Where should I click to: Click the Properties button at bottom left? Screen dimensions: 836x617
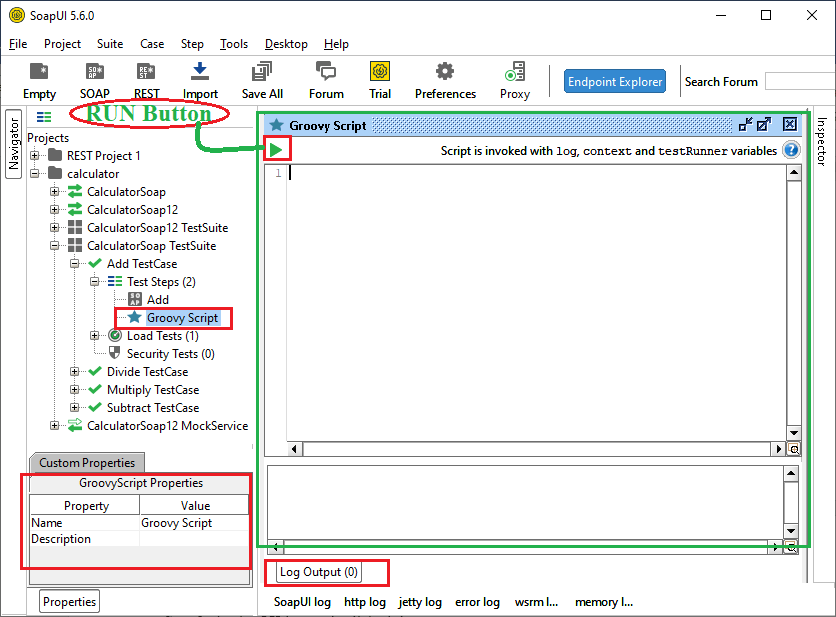(x=69, y=602)
